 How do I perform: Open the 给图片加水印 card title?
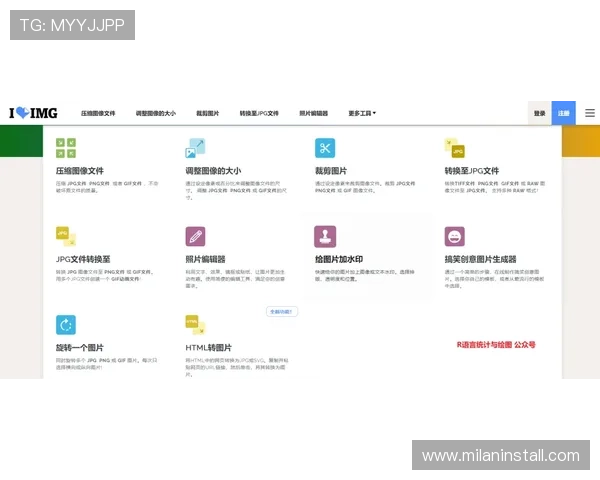[x=339, y=259]
